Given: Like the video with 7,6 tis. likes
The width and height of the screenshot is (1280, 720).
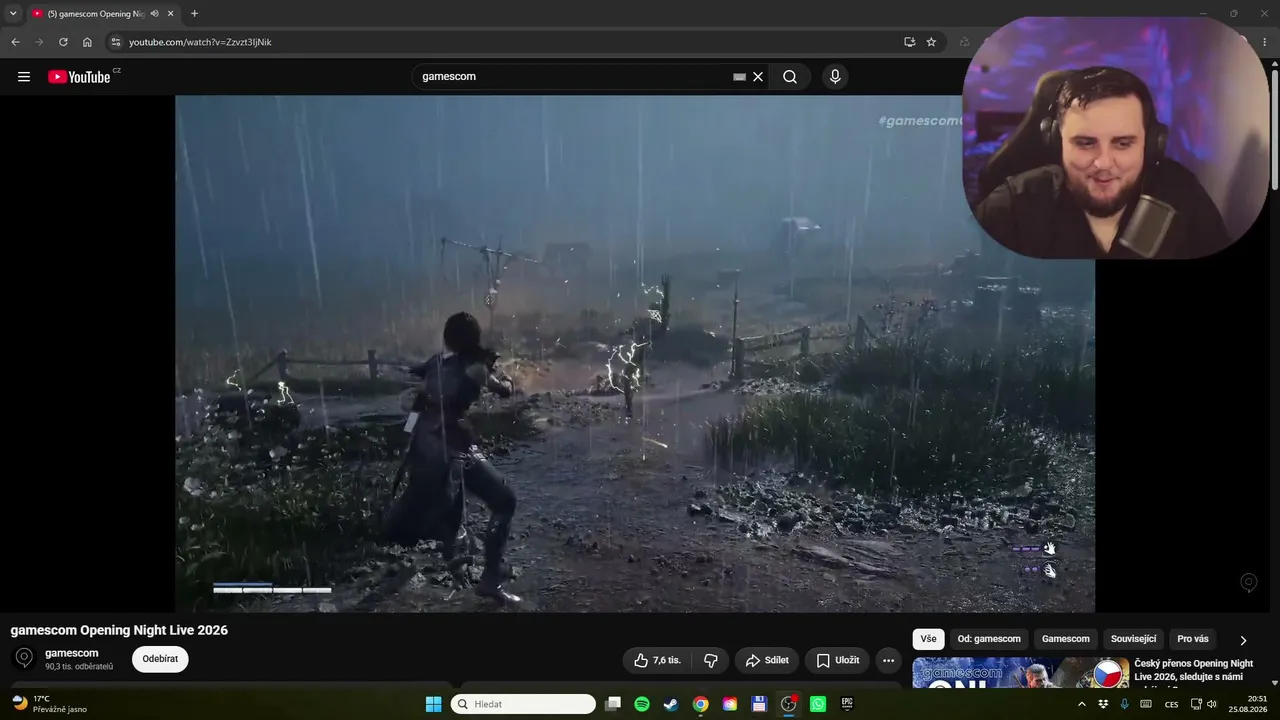Looking at the screenshot, I should click(x=657, y=660).
